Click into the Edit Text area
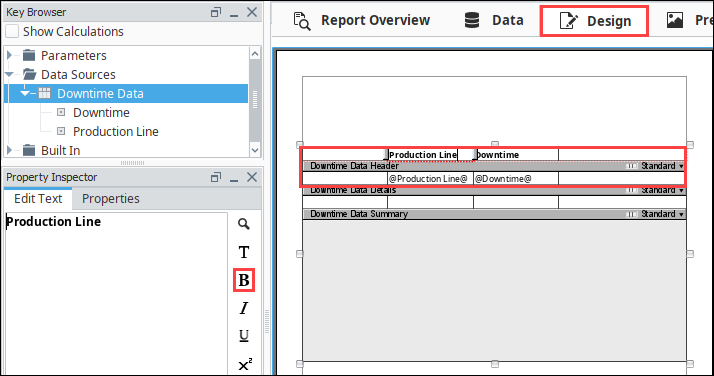714x376 pixels. pos(116,294)
